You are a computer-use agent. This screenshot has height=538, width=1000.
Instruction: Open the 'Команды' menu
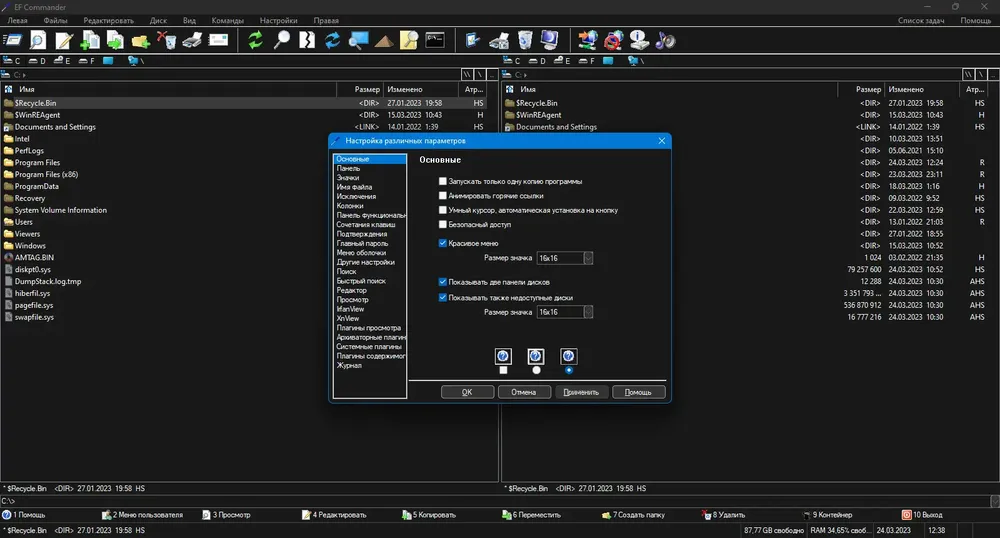tap(228, 20)
